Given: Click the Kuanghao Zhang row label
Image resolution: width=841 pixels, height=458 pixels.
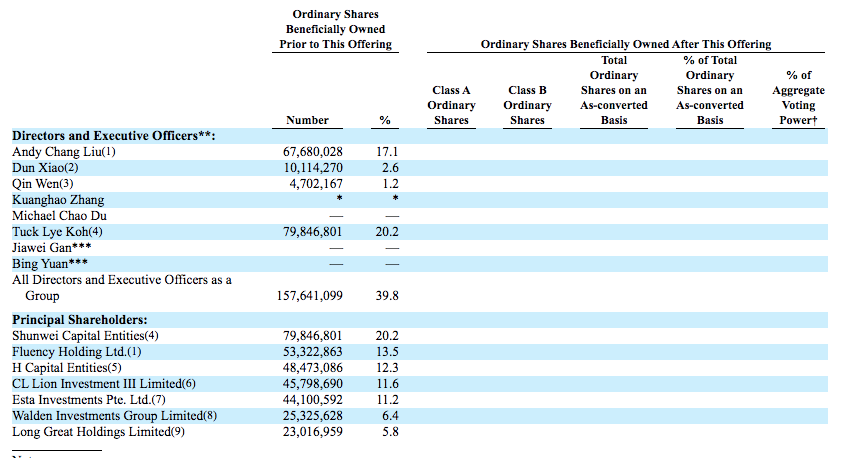Looking at the screenshot, I should (58, 200).
